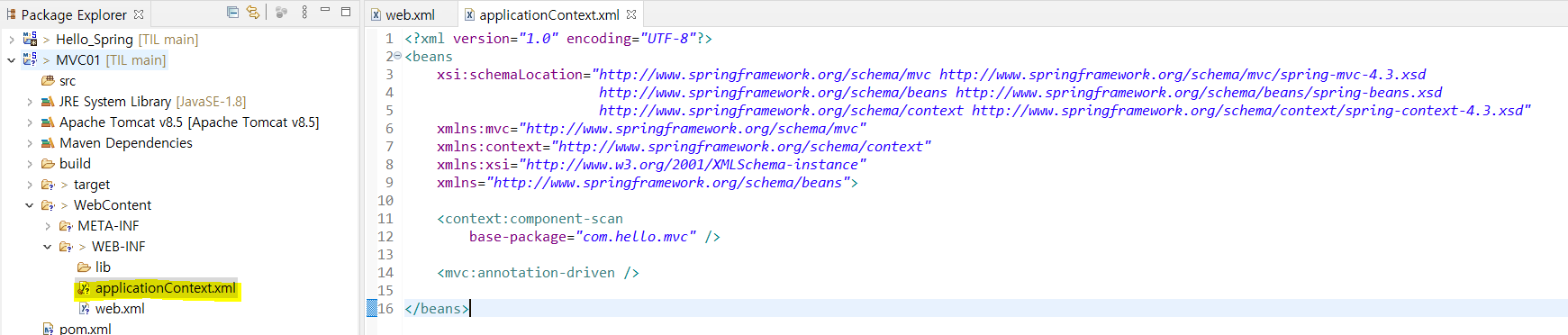Click the WebContent folder icon
This screenshot has height=335, width=1568.
48,205
